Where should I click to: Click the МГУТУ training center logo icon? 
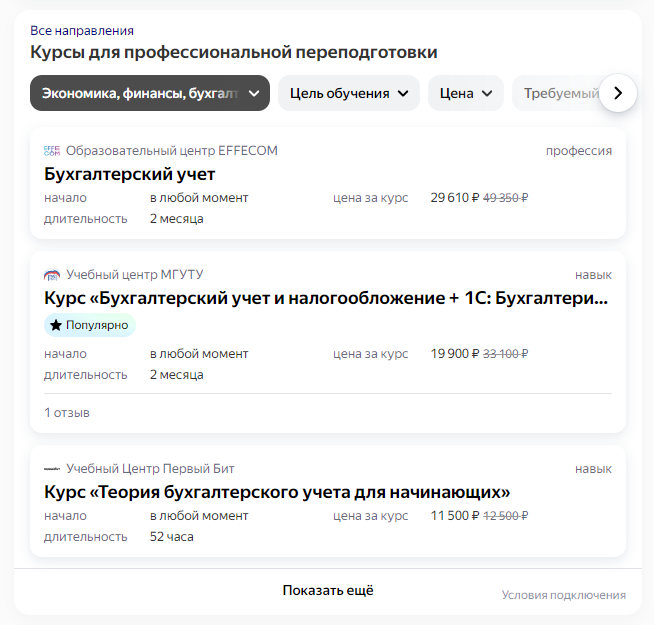pyautogui.click(x=52, y=275)
